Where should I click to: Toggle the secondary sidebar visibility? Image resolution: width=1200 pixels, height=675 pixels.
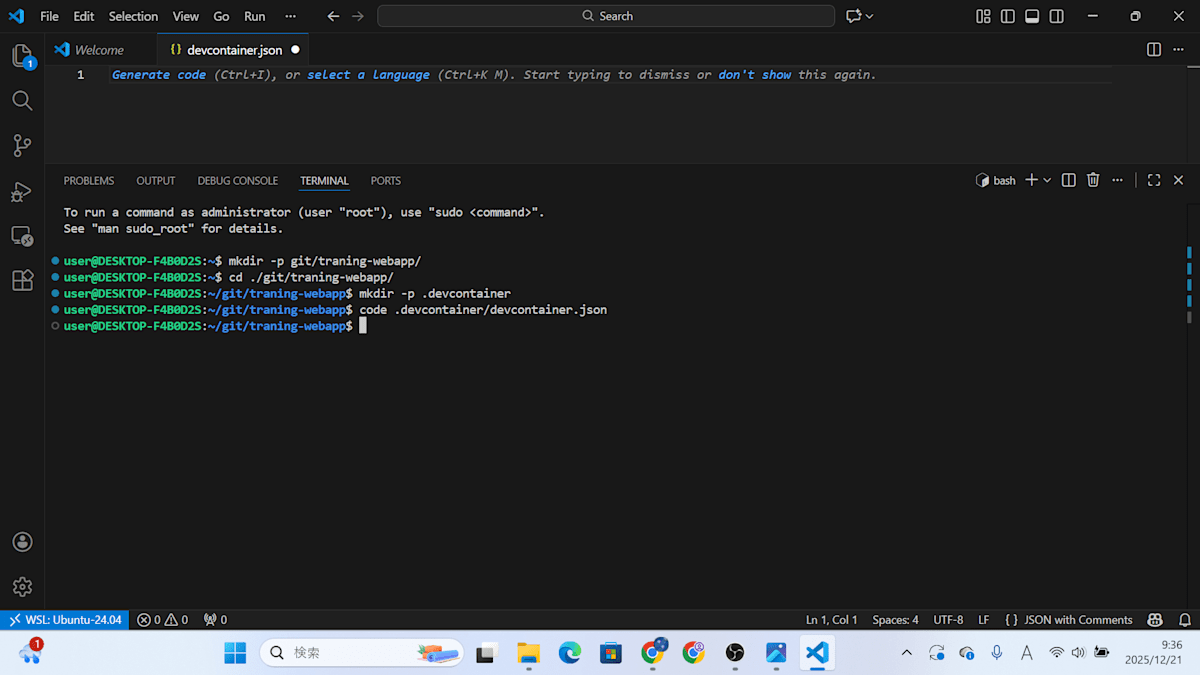[x=1056, y=16]
